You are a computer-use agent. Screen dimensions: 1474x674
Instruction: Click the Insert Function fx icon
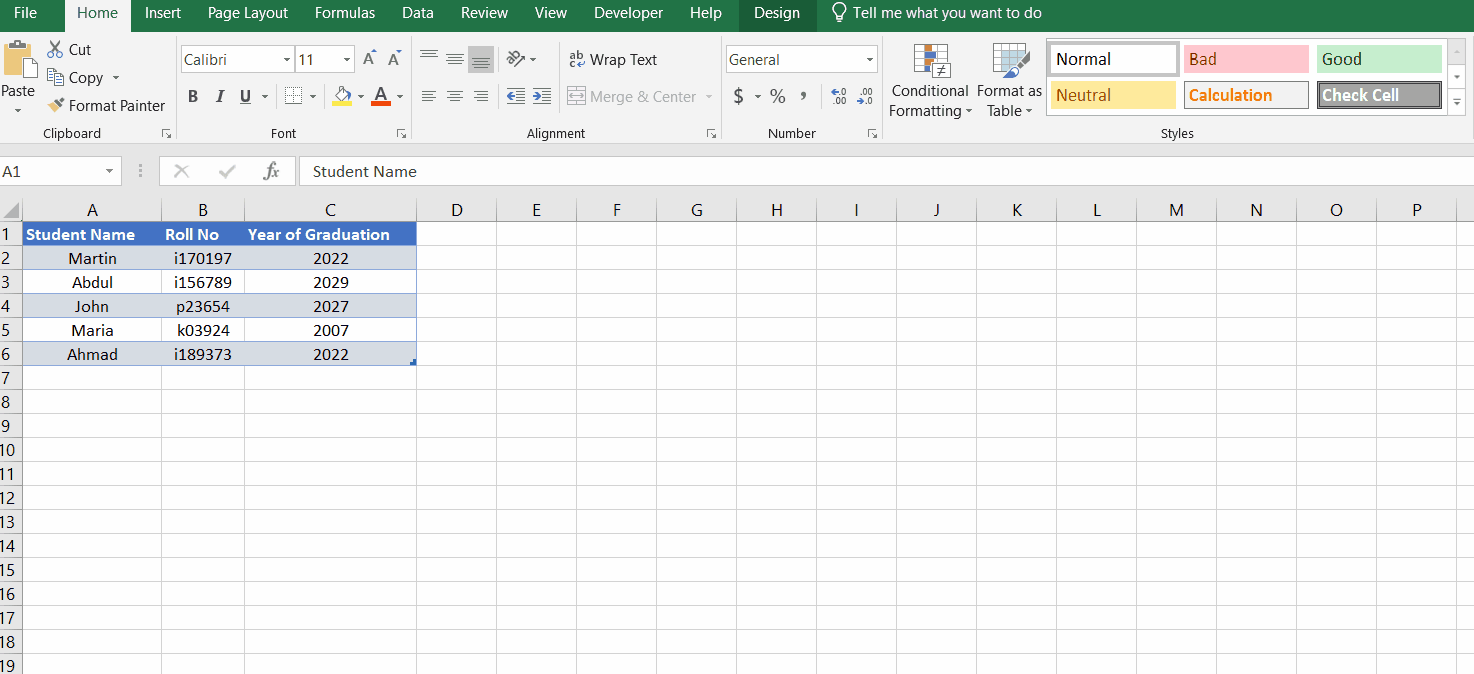click(272, 171)
